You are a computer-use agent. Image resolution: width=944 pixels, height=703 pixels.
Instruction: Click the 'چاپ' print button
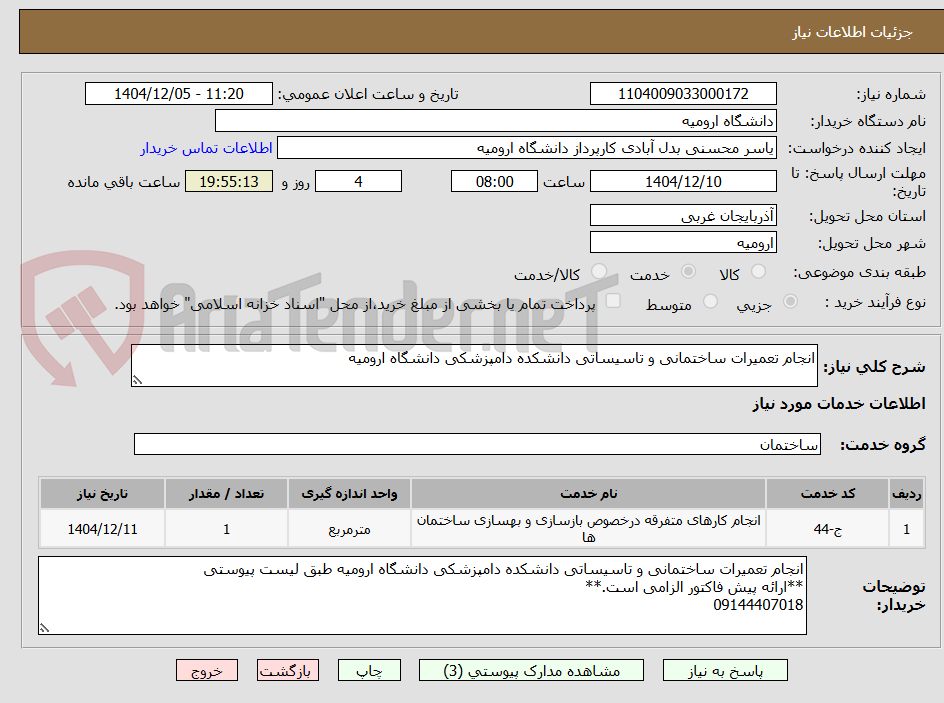[x=369, y=670]
